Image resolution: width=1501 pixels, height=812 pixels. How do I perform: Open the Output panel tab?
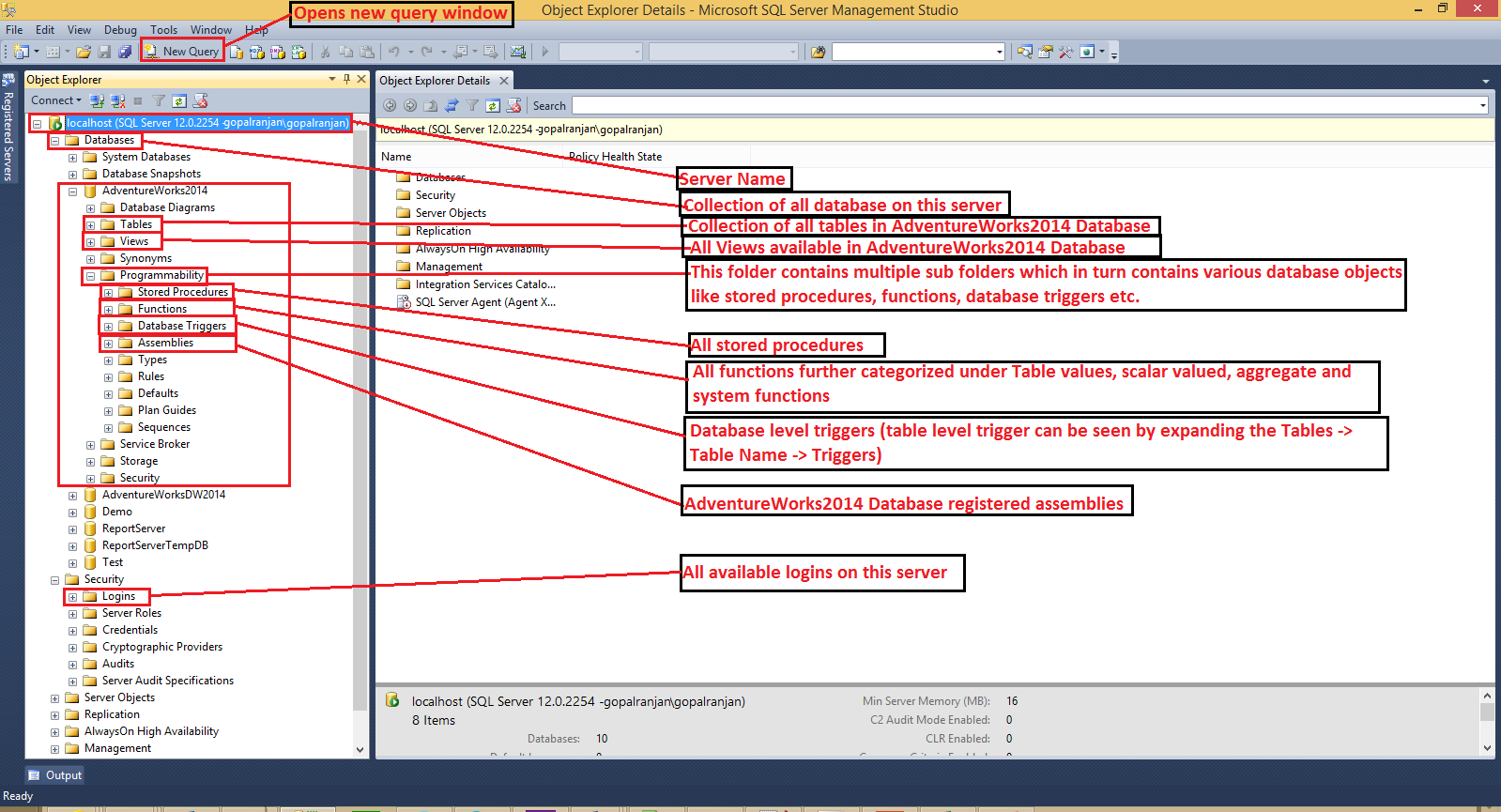(x=55, y=775)
